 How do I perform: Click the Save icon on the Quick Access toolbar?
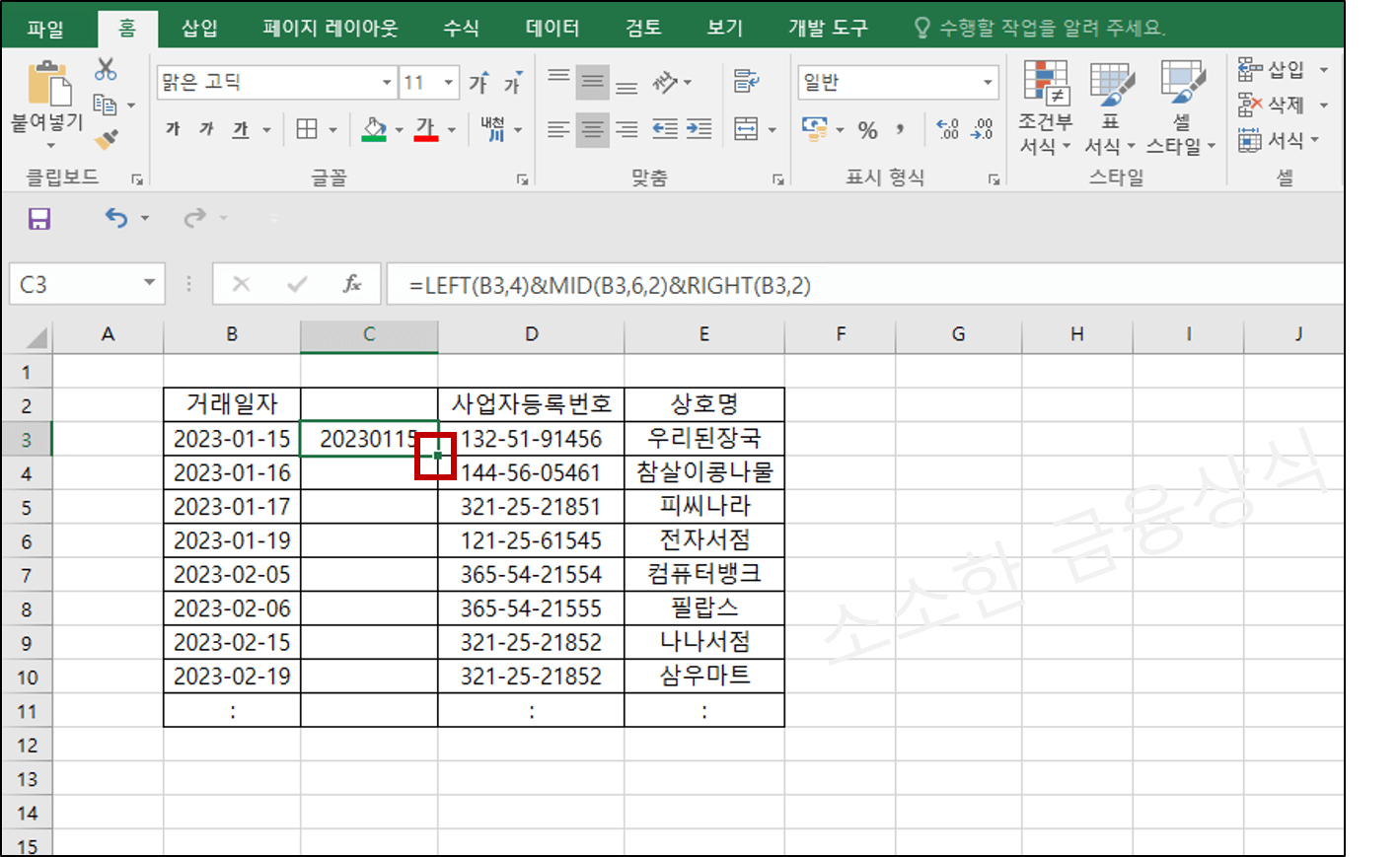coord(38,219)
